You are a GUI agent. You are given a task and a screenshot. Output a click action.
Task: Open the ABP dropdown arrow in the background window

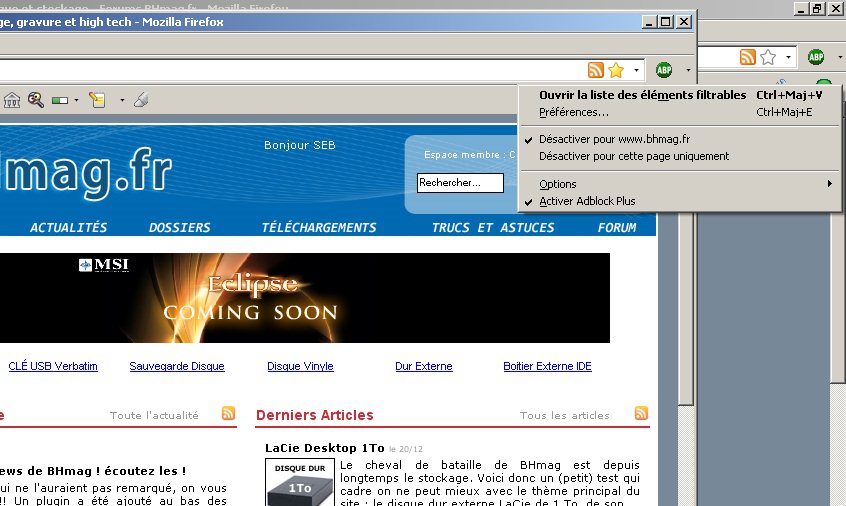(841, 57)
